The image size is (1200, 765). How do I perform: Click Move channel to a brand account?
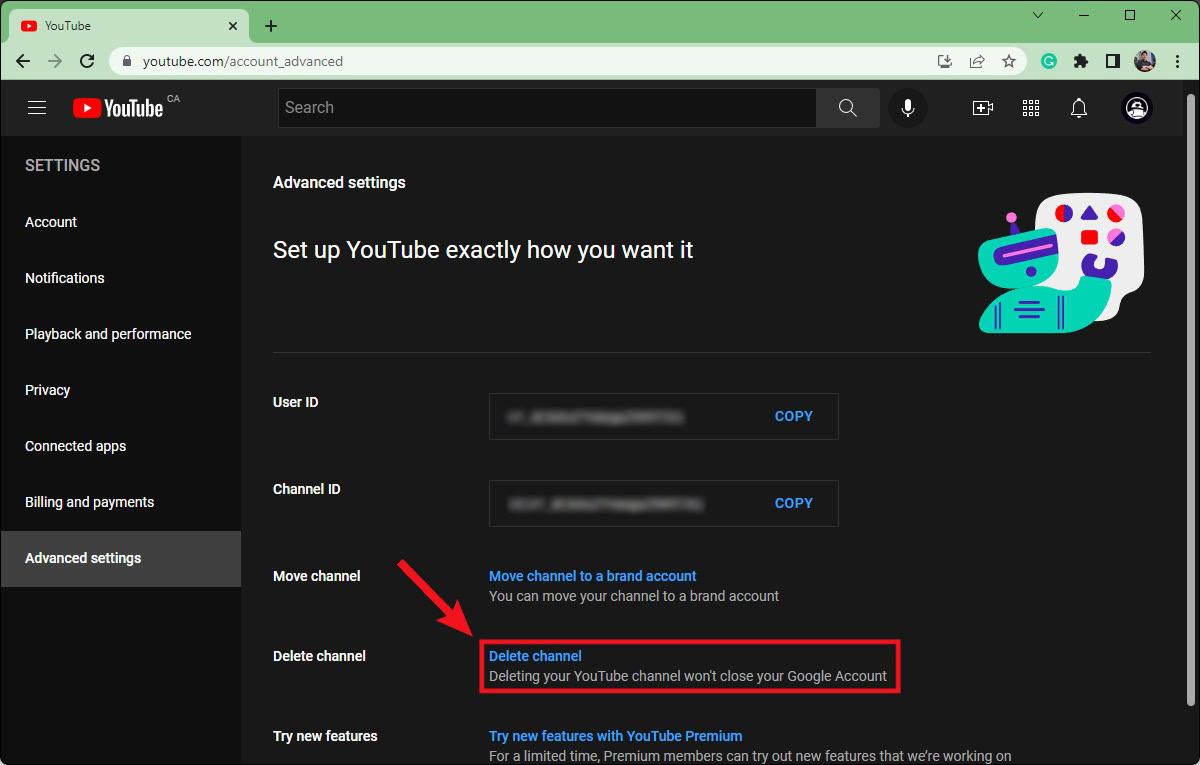[x=592, y=576]
